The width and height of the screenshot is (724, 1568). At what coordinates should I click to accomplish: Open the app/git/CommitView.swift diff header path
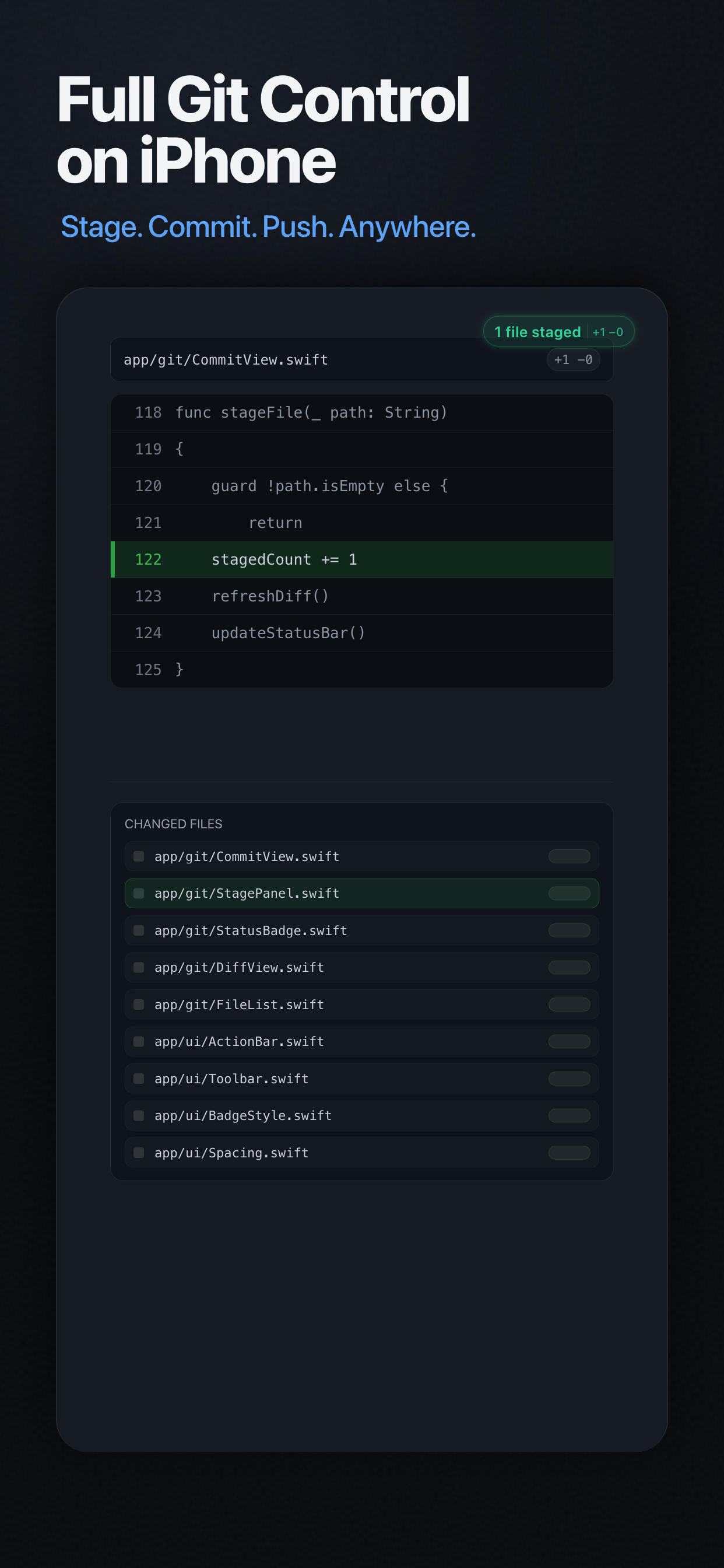point(226,360)
